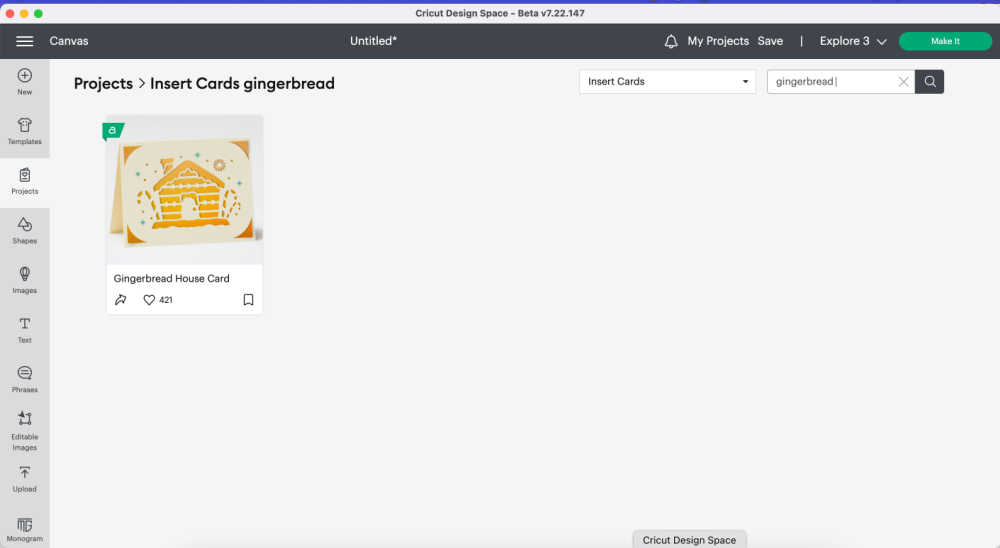
Task: Open the Shapes panel
Action: 25,230
